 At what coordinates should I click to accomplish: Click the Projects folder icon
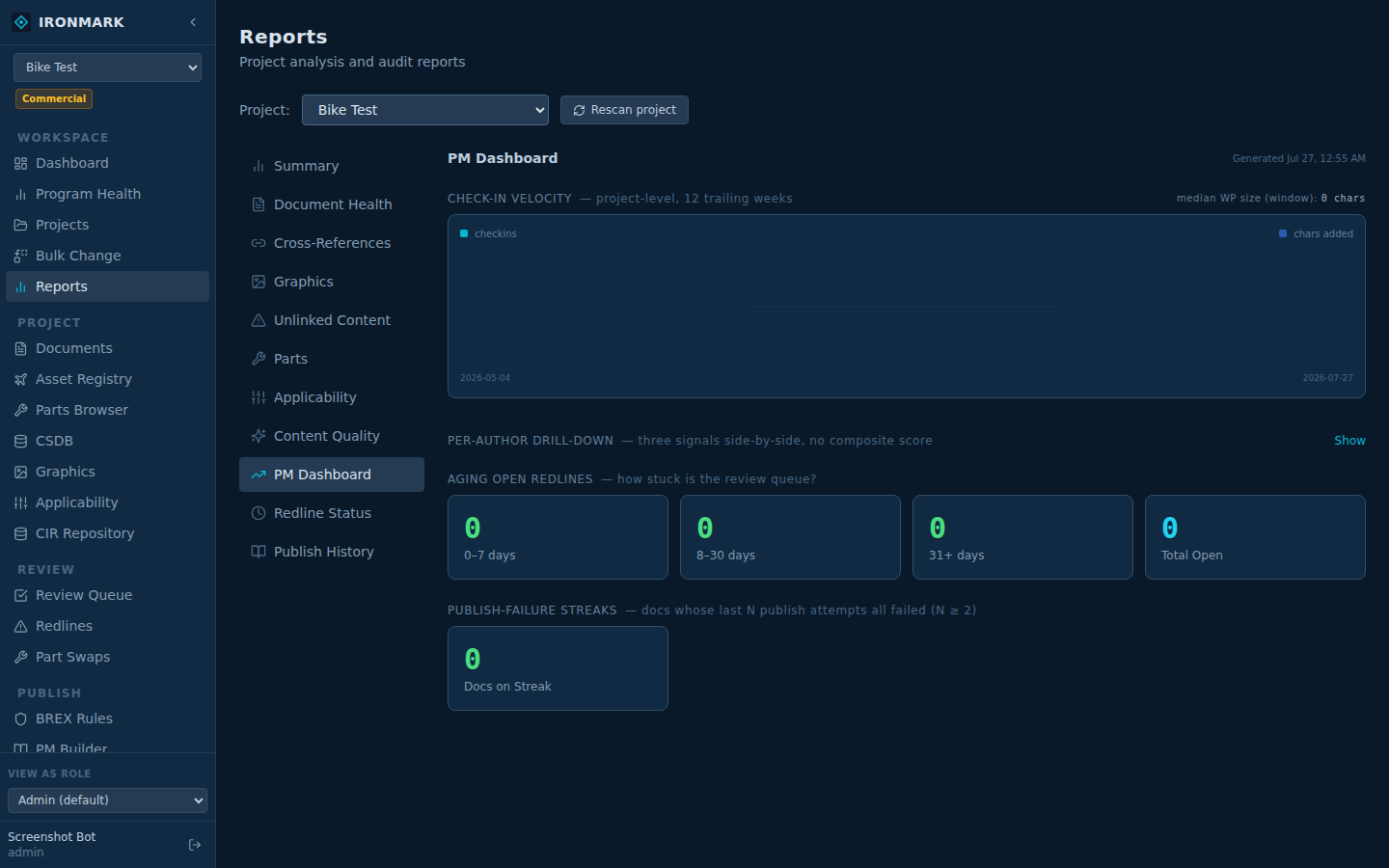(x=20, y=226)
